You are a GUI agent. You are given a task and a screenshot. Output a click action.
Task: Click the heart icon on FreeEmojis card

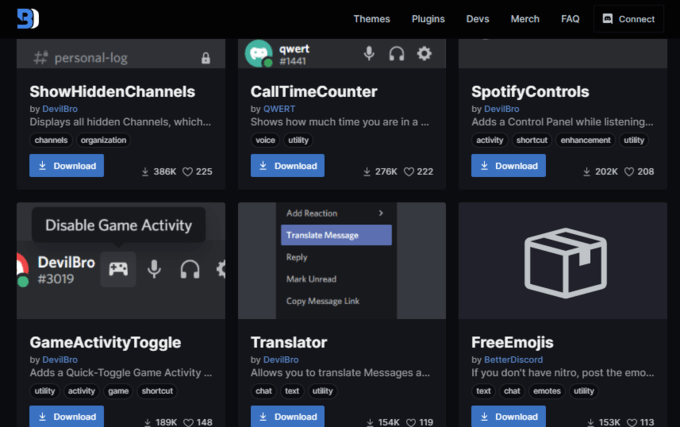pyautogui.click(x=628, y=422)
